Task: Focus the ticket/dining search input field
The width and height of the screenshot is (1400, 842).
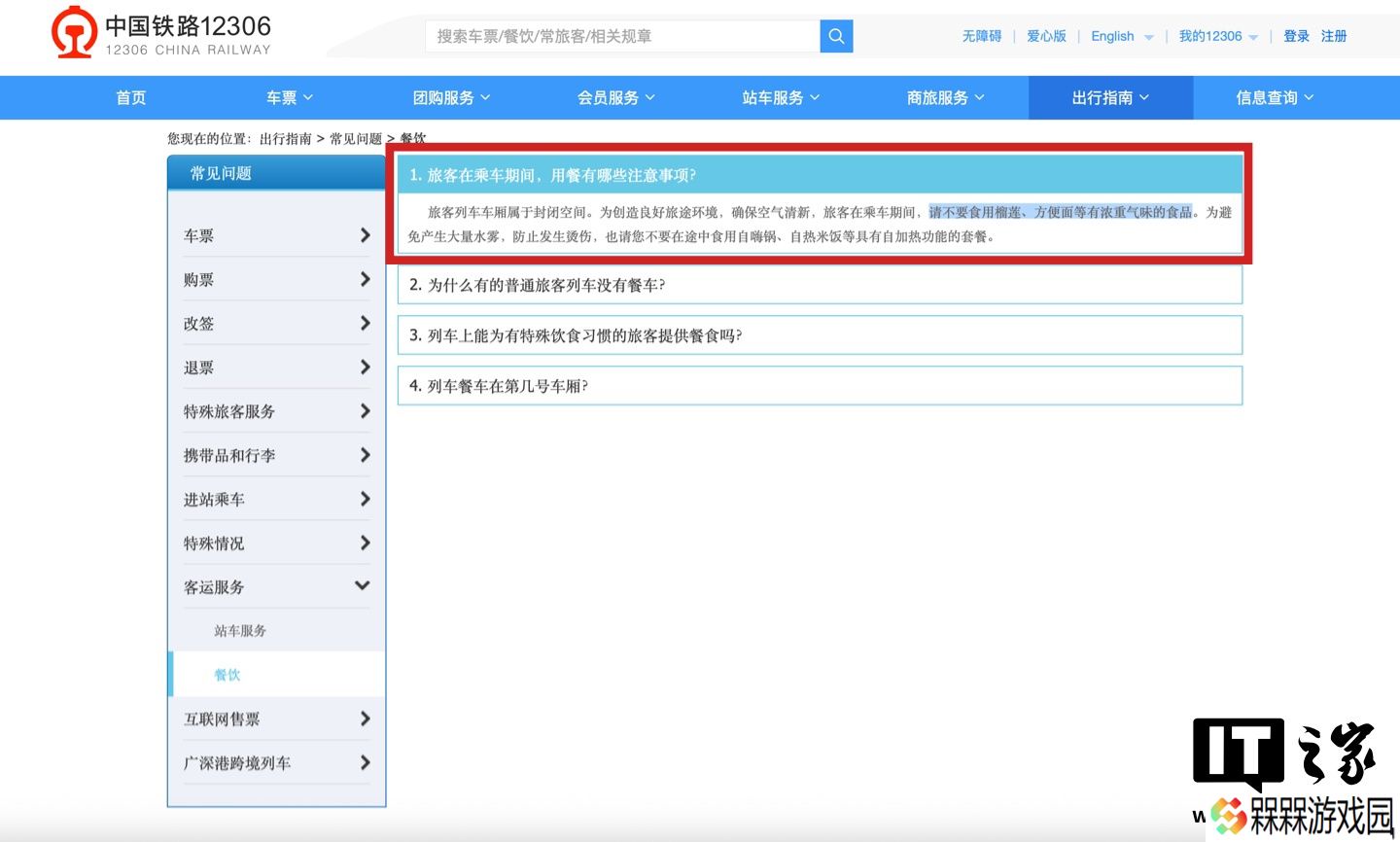Action: pyautogui.click(x=622, y=36)
